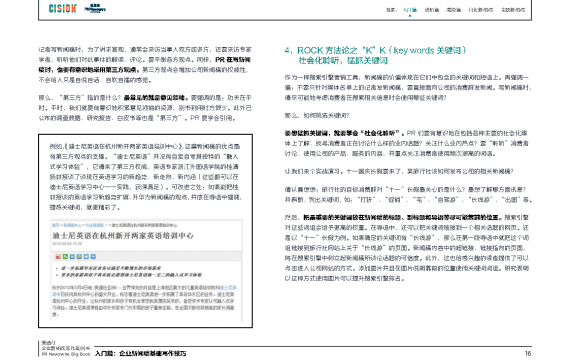
Task: Go to the 高阶篇 section tab
Action: (x=453, y=10)
